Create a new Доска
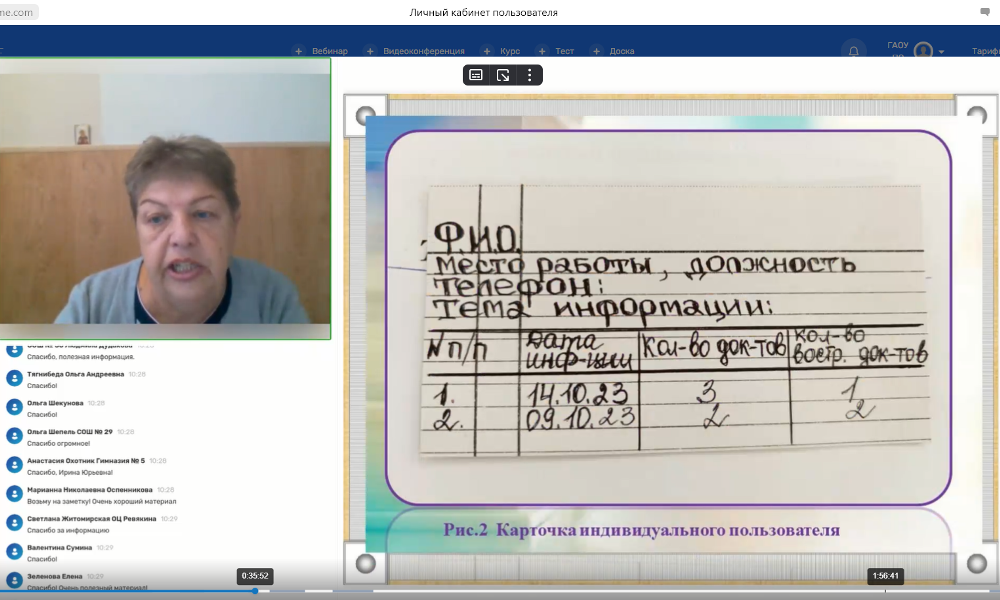1000x600 pixels. [x=613, y=51]
